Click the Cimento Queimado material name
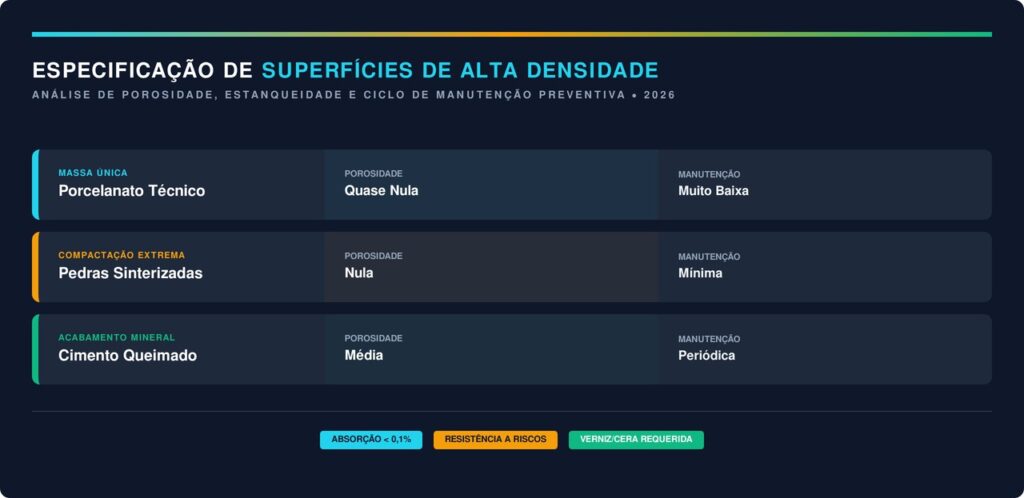1024x498 pixels. 127,355
